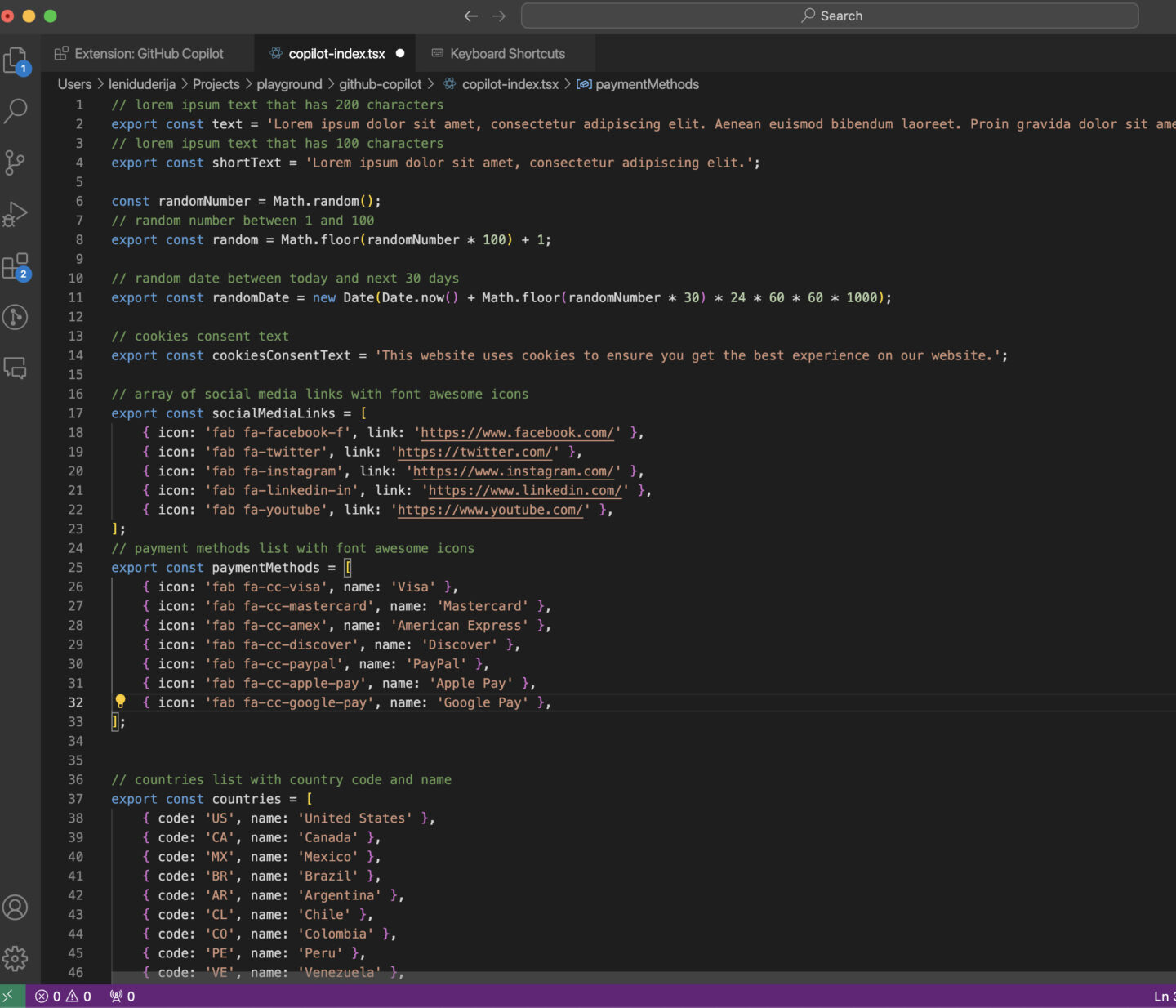The image size is (1176, 1008).
Task: Open the Comments panel icon
Action: pos(16,368)
